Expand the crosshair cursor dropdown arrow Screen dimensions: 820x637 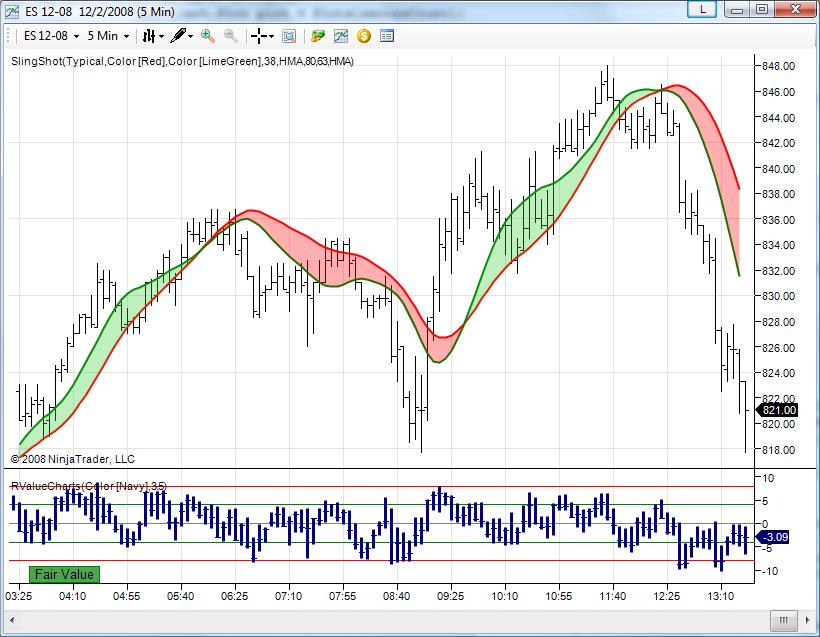point(271,36)
